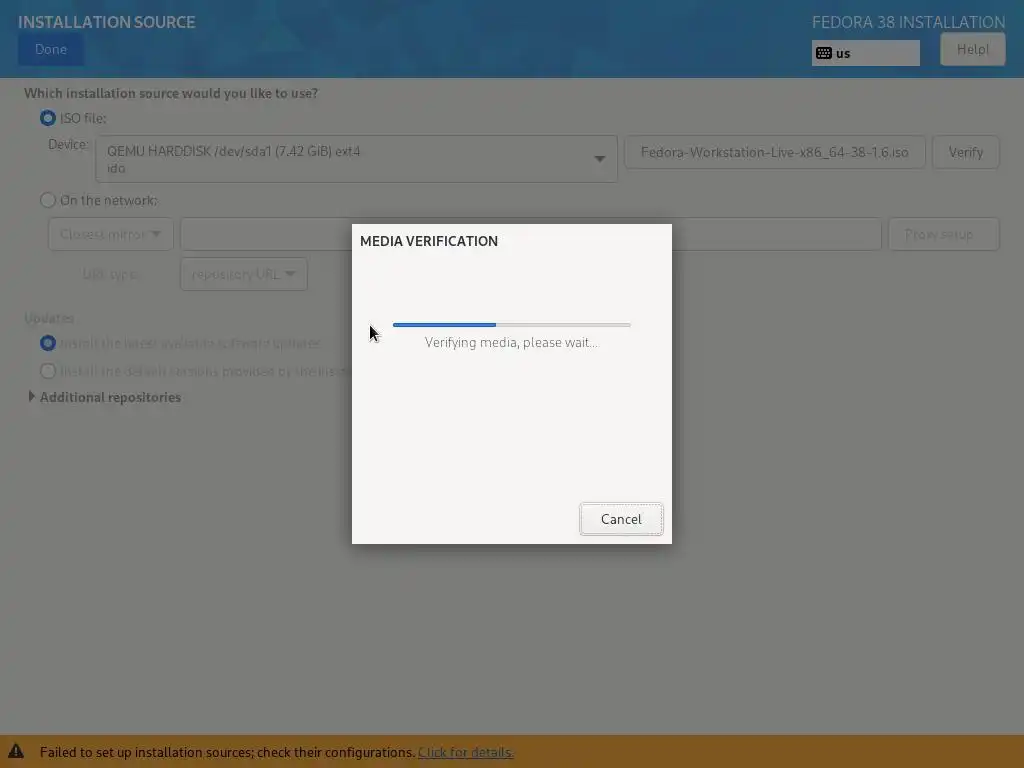Cancel the media verification
The height and width of the screenshot is (768, 1024).
[621, 519]
